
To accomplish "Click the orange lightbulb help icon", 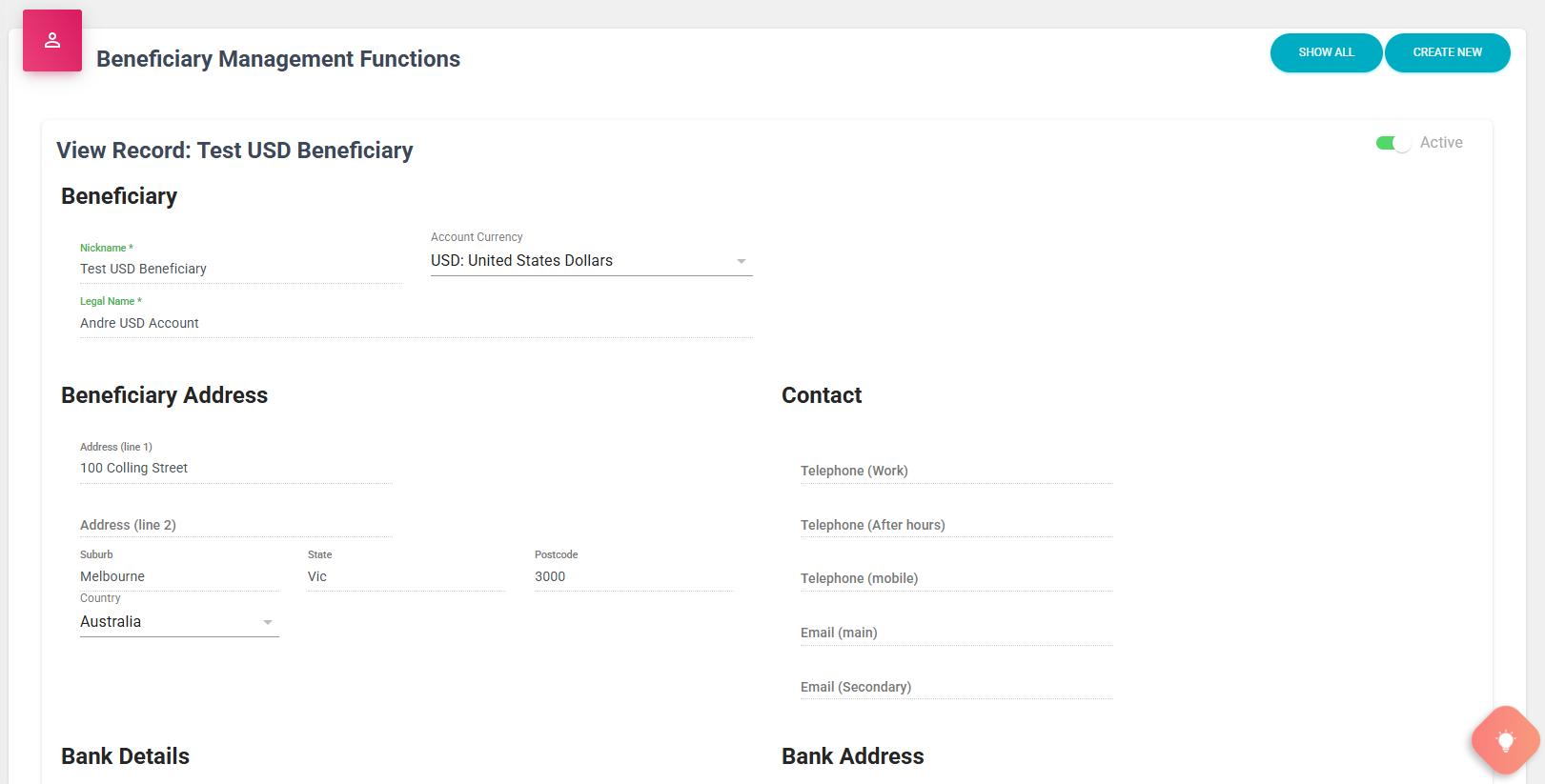I will [x=1505, y=740].
